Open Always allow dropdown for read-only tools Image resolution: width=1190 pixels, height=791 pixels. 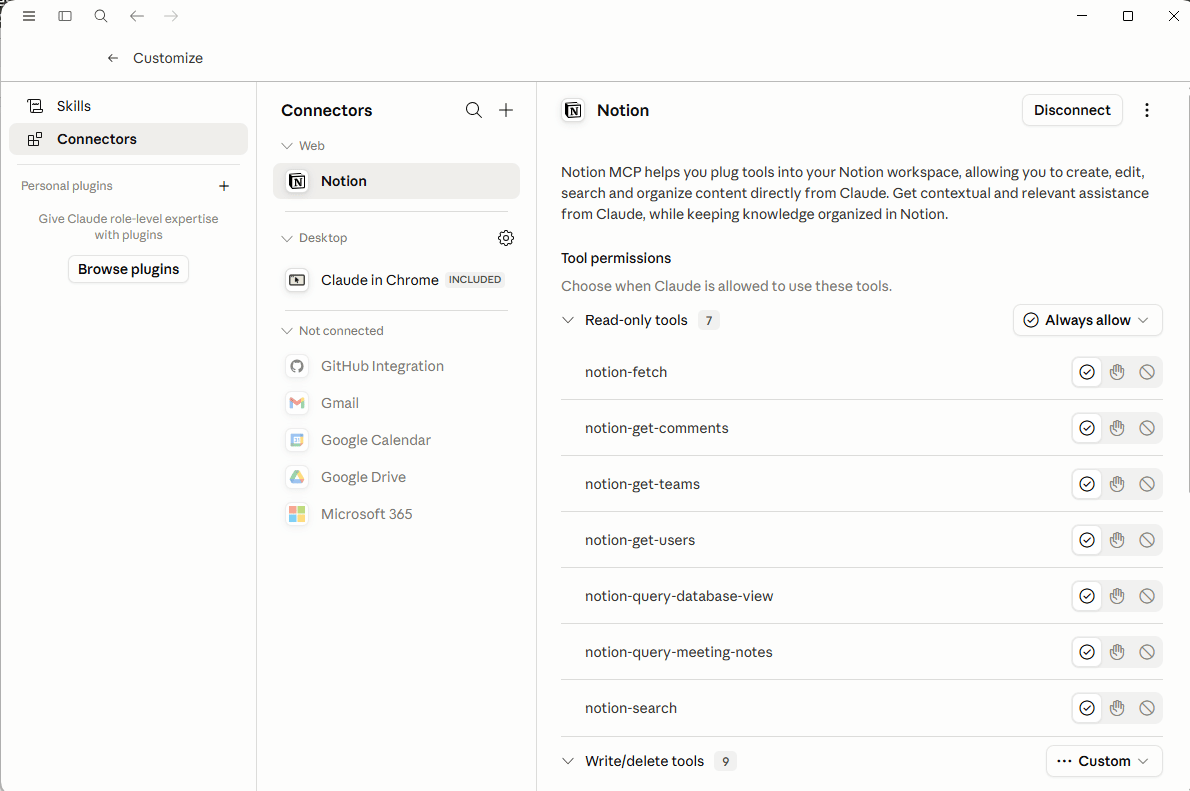coord(1087,320)
